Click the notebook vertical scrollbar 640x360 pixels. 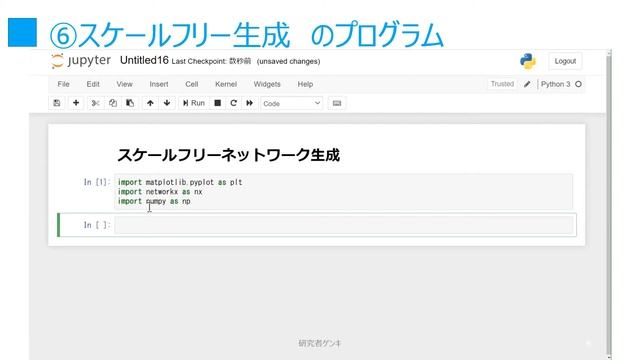tap(609, 204)
